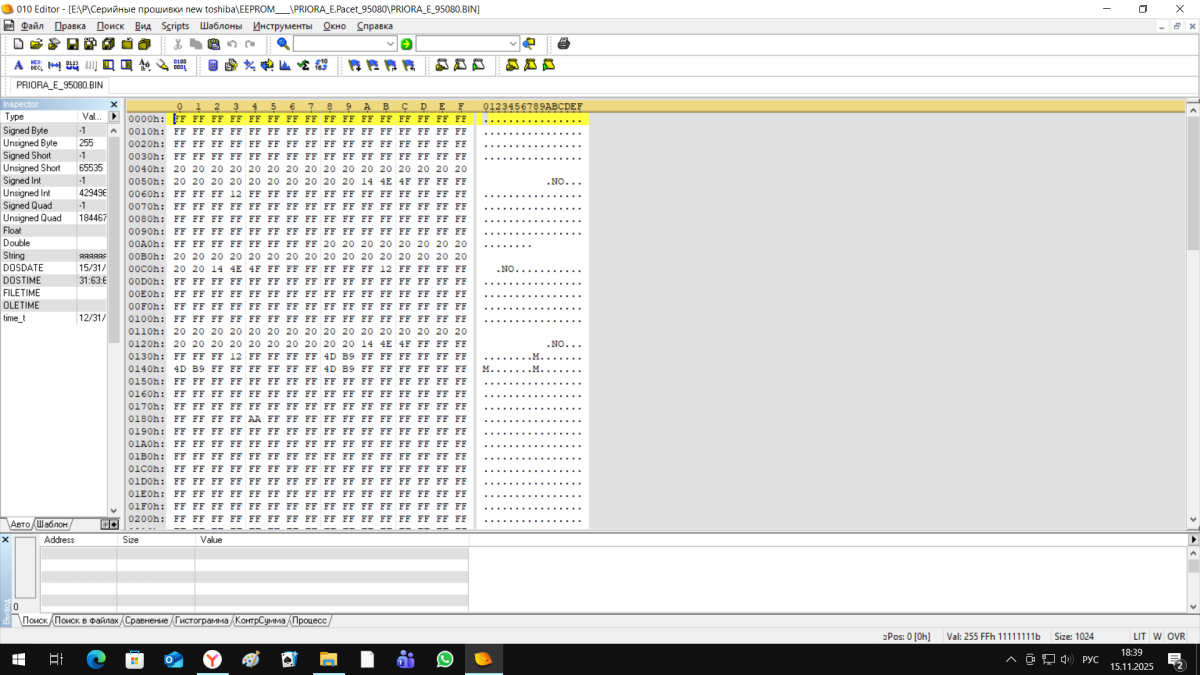
Task: Create a new file with the New icon
Action: tap(18, 44)
